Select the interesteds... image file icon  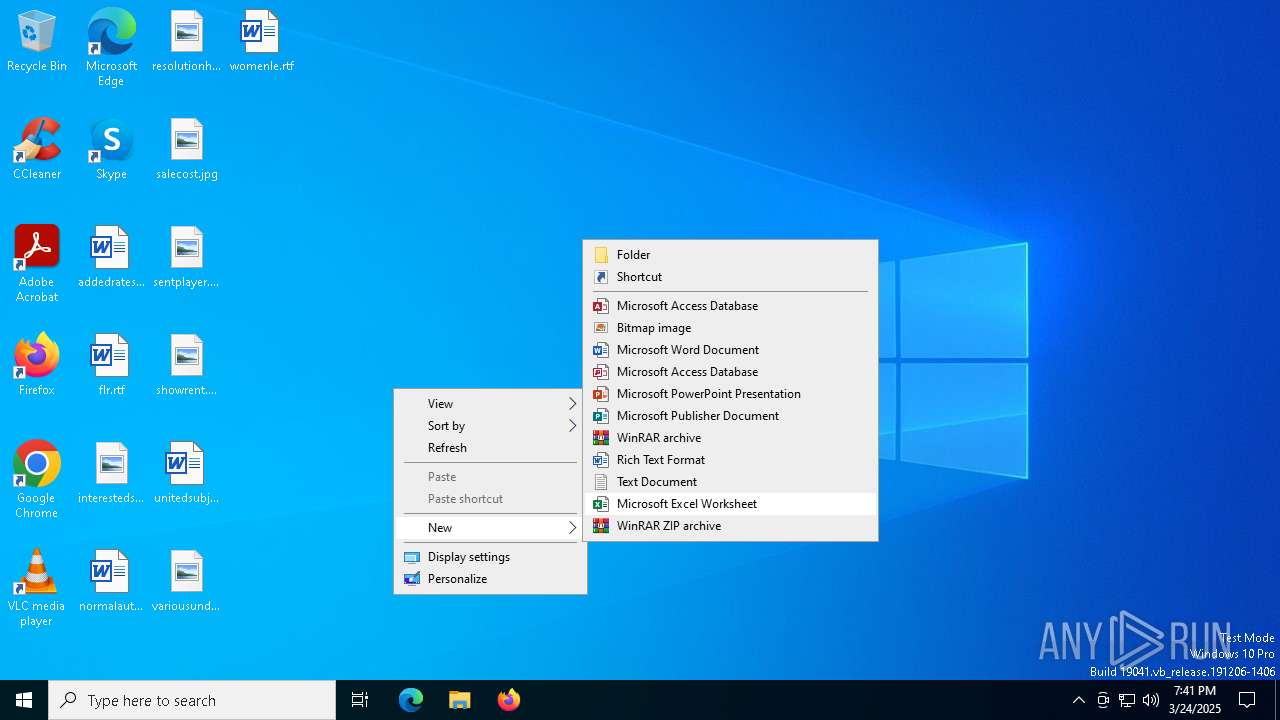pos(111,474)
